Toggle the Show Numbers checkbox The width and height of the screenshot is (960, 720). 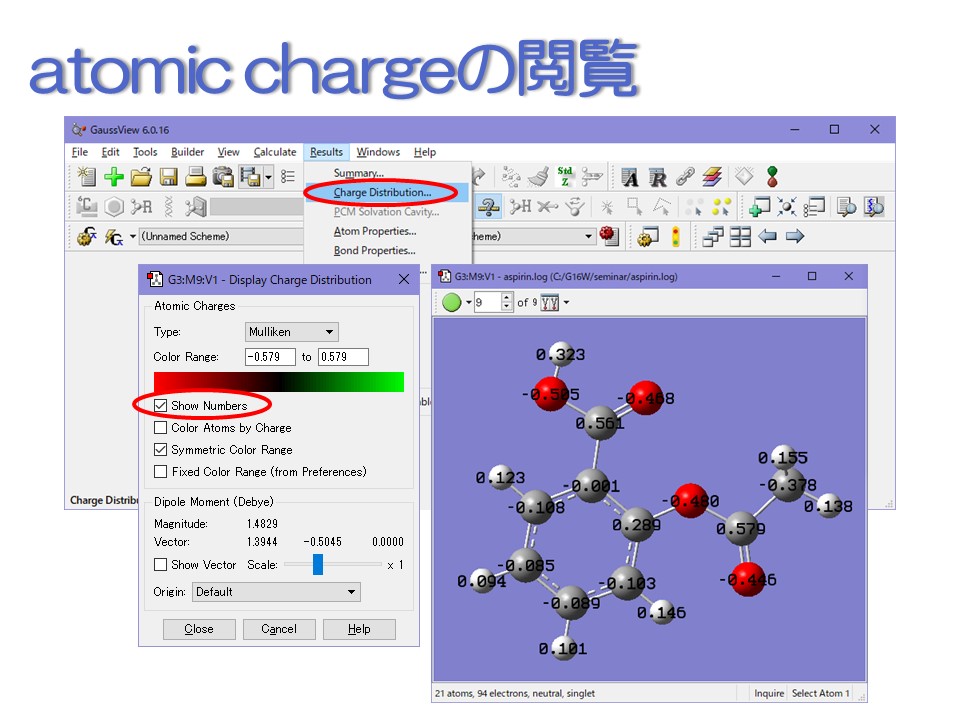click(x=160, y=405)
